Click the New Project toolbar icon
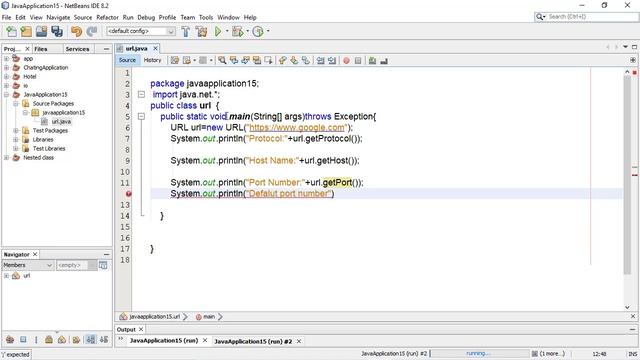This screenshot has width=640, height=360. click(x=26, y=31)
